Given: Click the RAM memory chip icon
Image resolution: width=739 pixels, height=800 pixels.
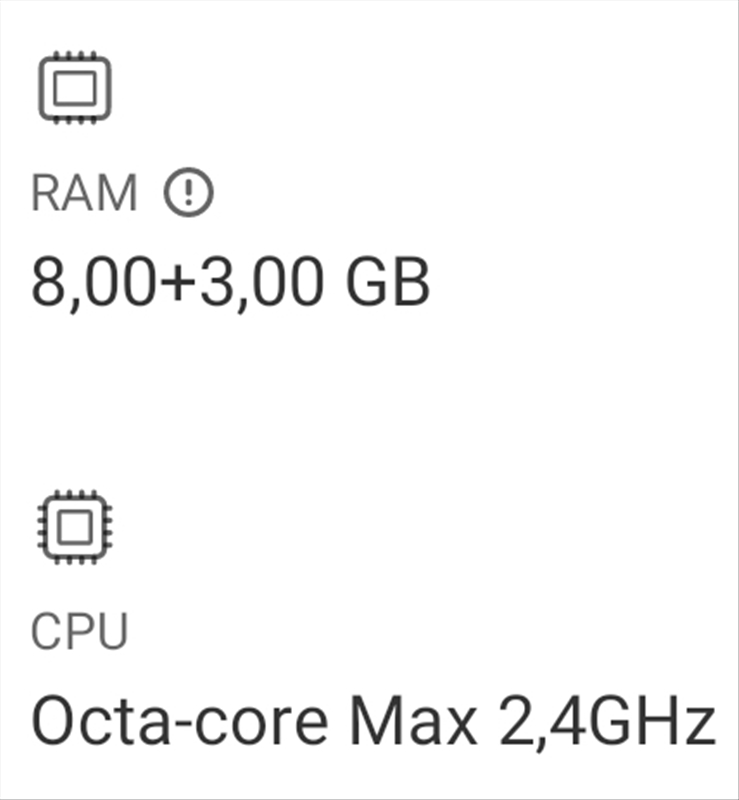Looking at the screenshot, I should click(74, 88).
